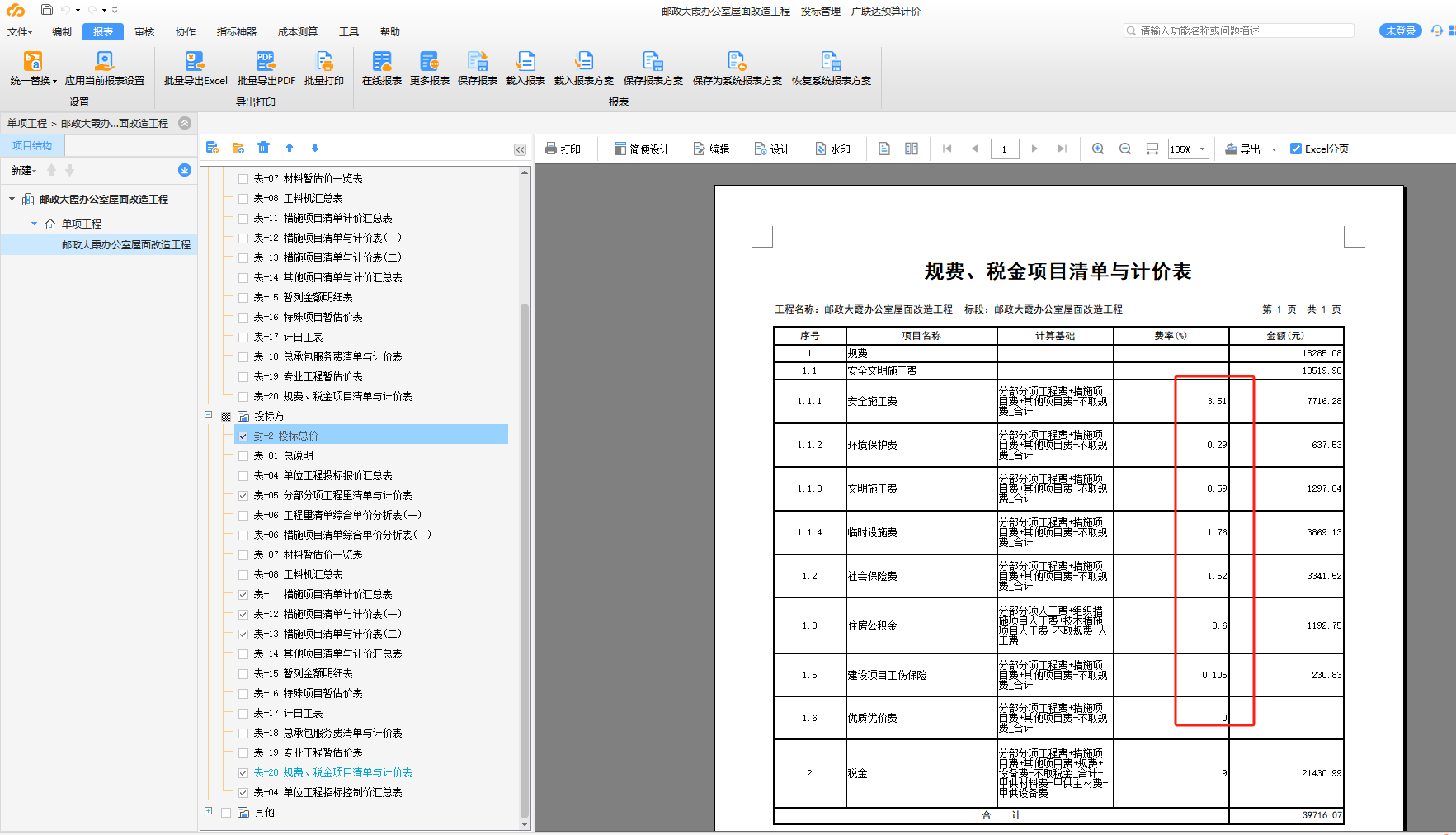Click 批量导出Excel icon
The height and width of the screenshot is (835, 1456).
195,61
